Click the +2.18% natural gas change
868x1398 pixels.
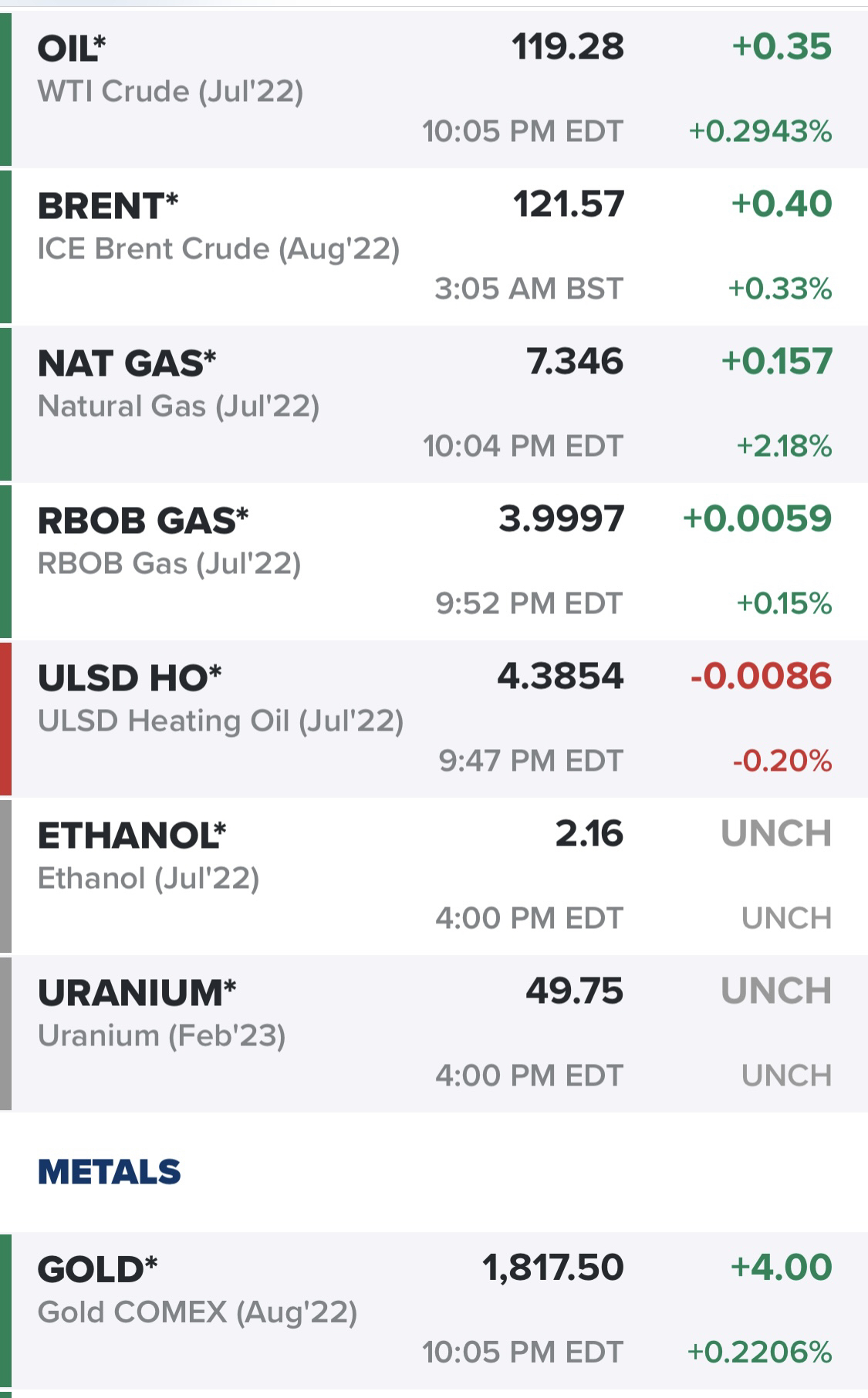pos(784,446)
